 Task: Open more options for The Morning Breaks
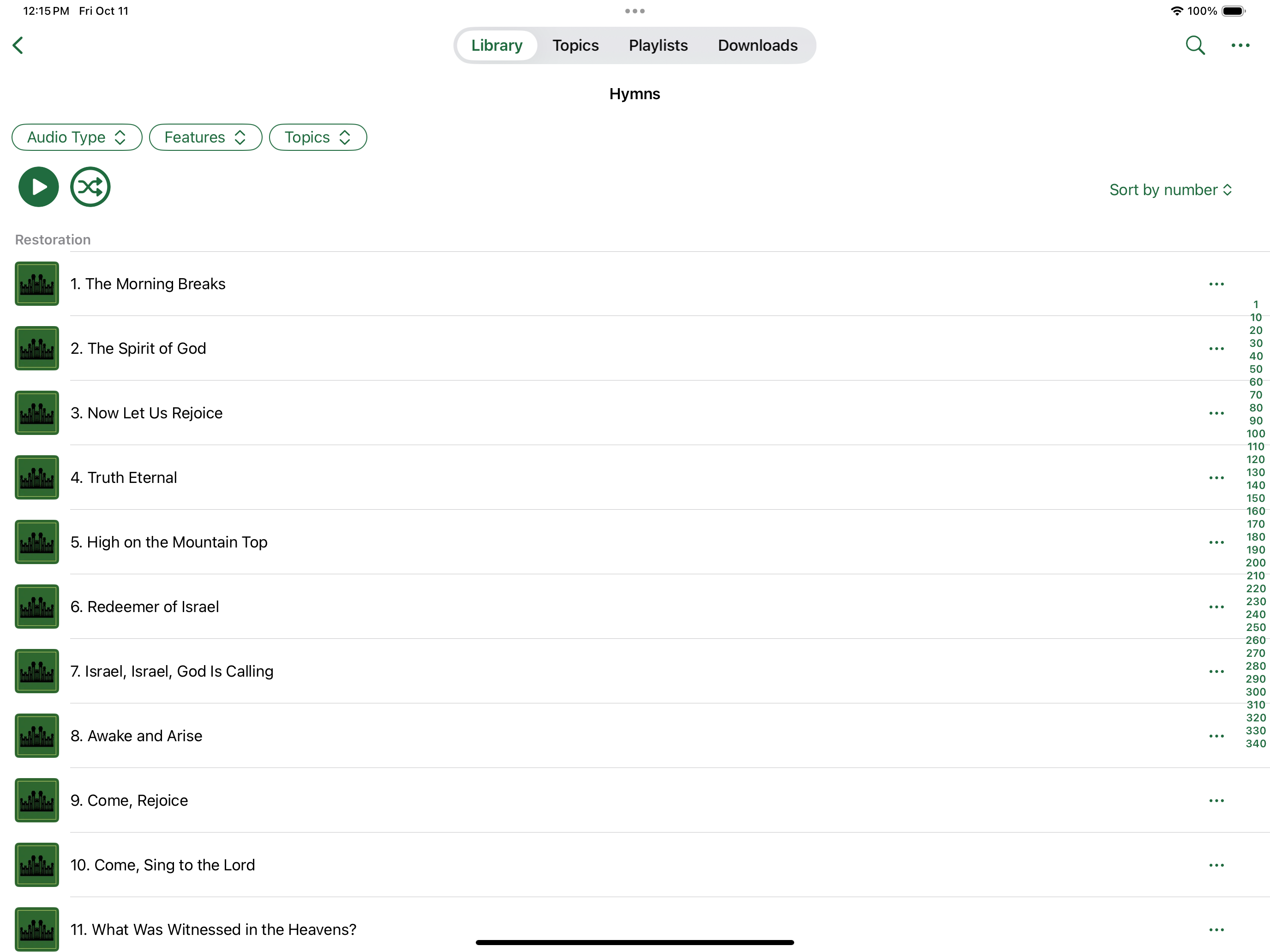click(1216, 284)
